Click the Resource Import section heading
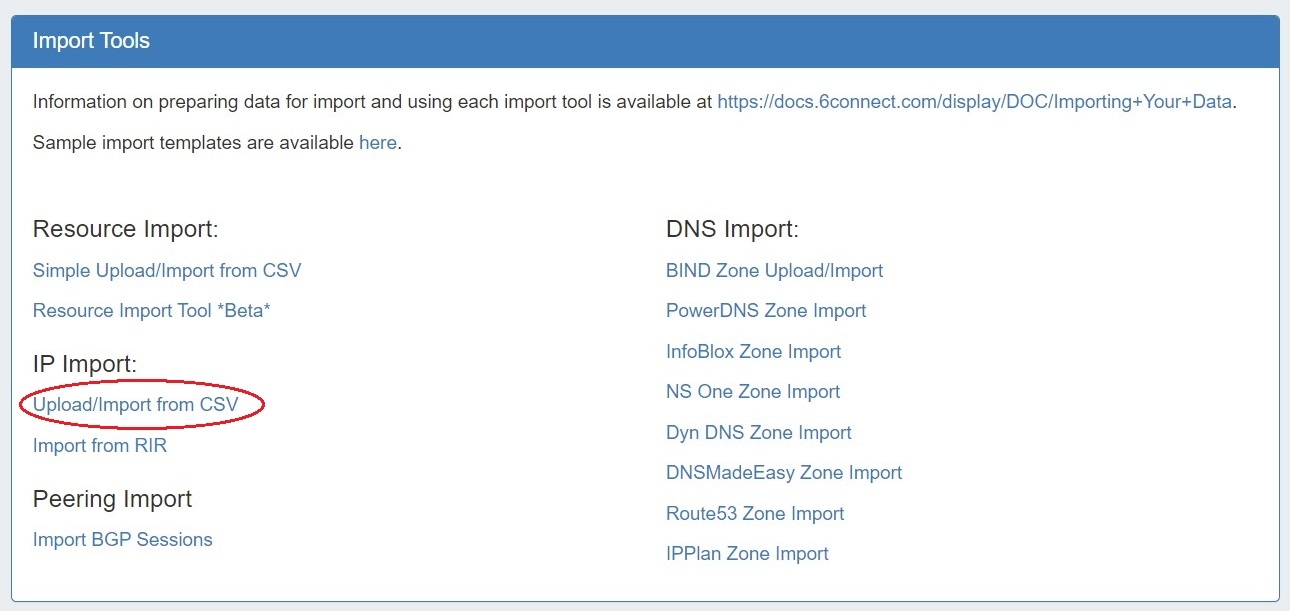The height and width of the screenshot is (611, 1290). pos(125,229)
